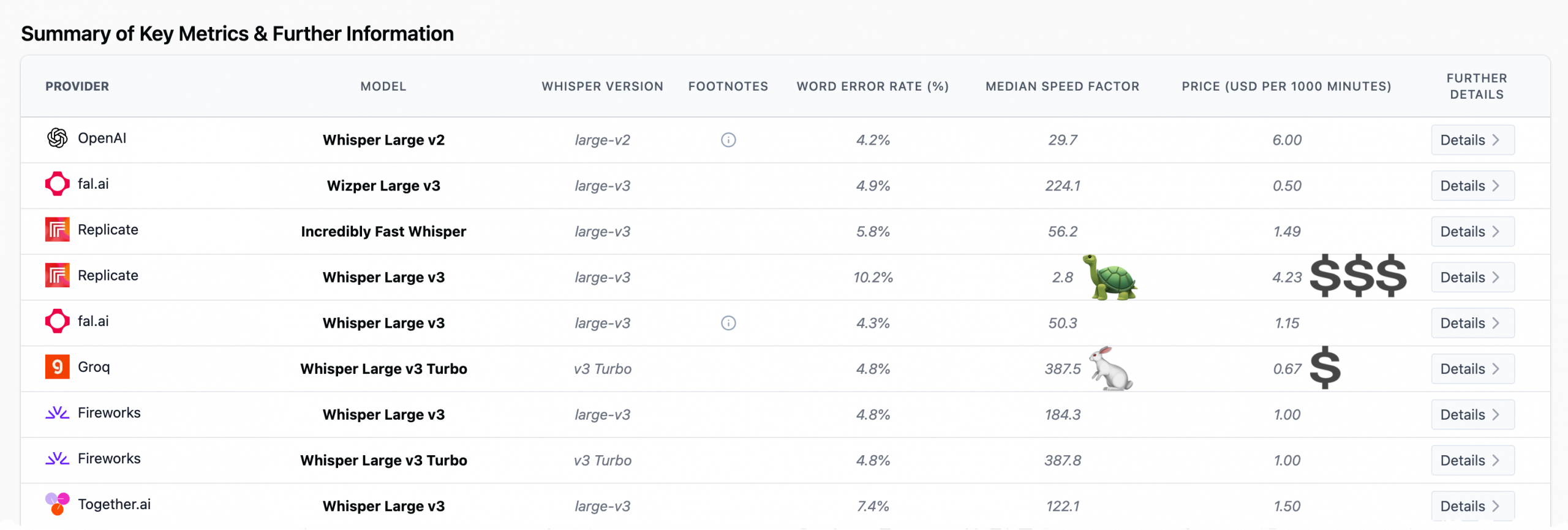This screenshot has height=530, width=1568.
Task: Click the Whisper Large v3 Turbo Groq model name
Action: (383, 369)
